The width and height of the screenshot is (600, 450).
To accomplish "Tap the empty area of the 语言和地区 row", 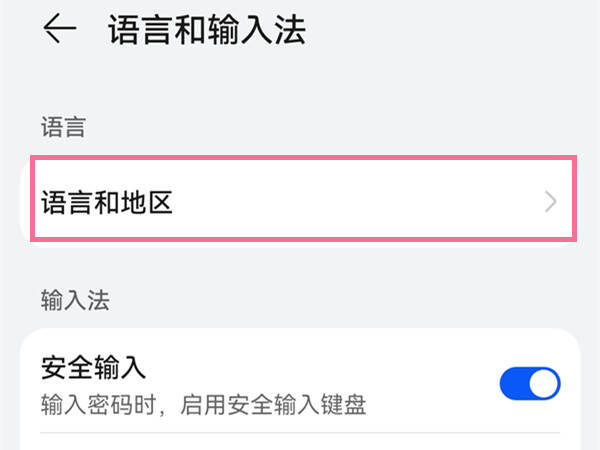I will click(356, 202).
